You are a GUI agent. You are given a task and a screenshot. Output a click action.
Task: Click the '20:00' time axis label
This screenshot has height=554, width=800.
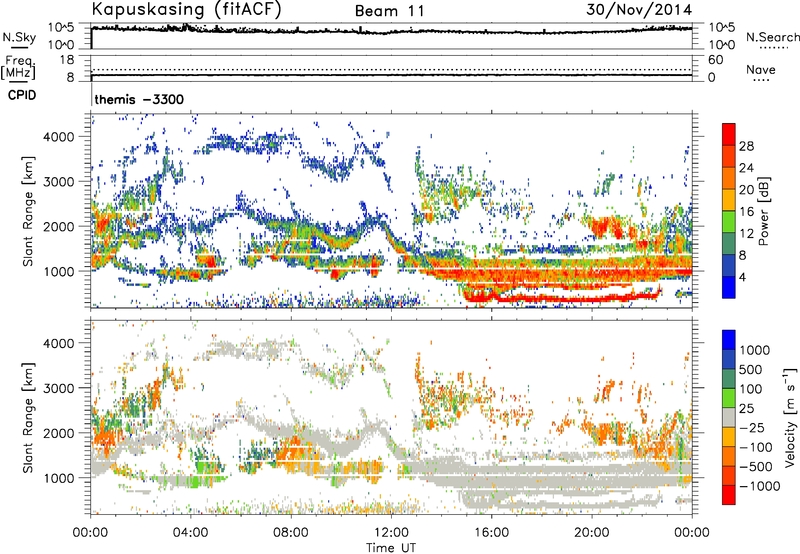pos(592,533)
